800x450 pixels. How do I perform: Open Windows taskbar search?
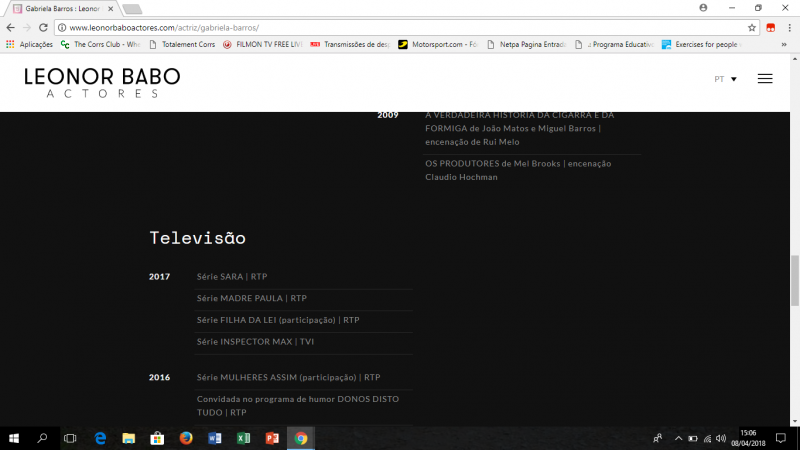[x=42, y=438]
